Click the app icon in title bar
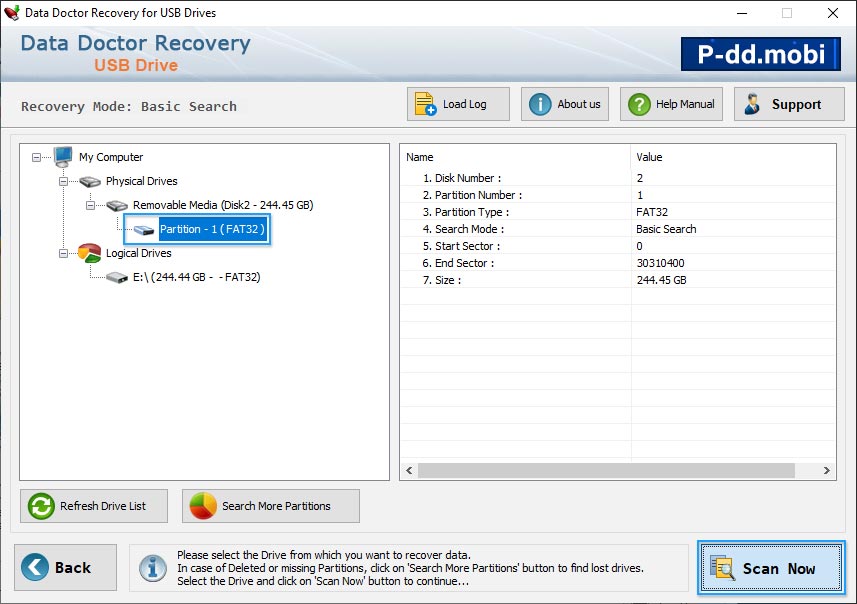 point(11,13)
